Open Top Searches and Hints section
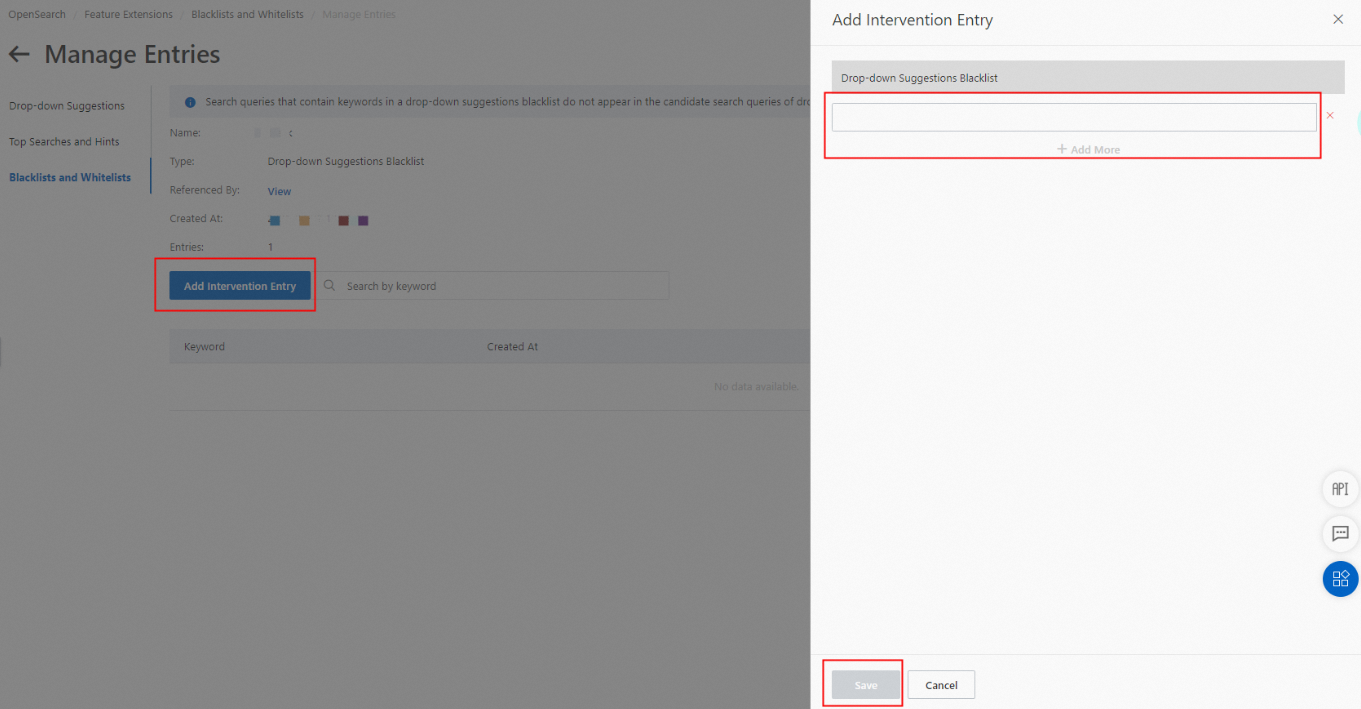 pos(64,142)
